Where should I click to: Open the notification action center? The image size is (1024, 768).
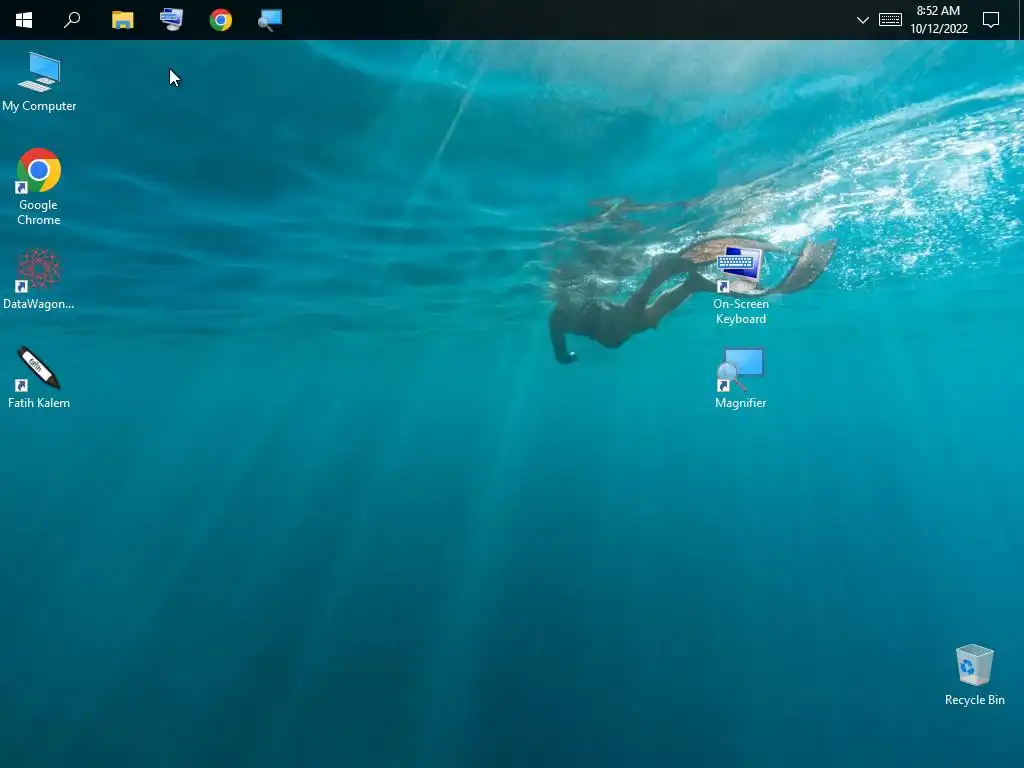click(x=991, y=20)
